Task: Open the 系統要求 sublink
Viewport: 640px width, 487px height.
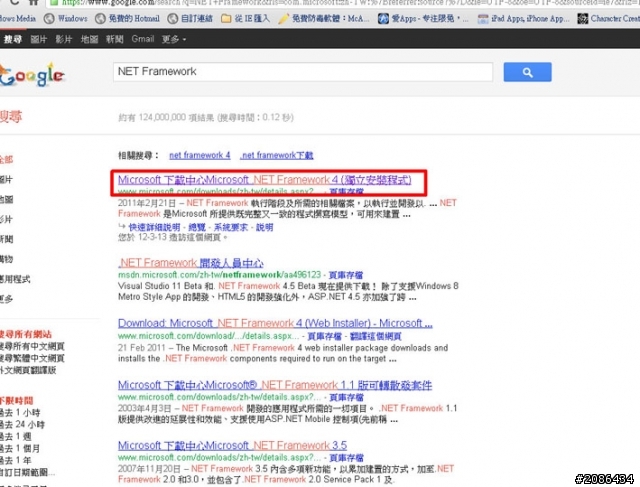Action: (x=231, y=227)
